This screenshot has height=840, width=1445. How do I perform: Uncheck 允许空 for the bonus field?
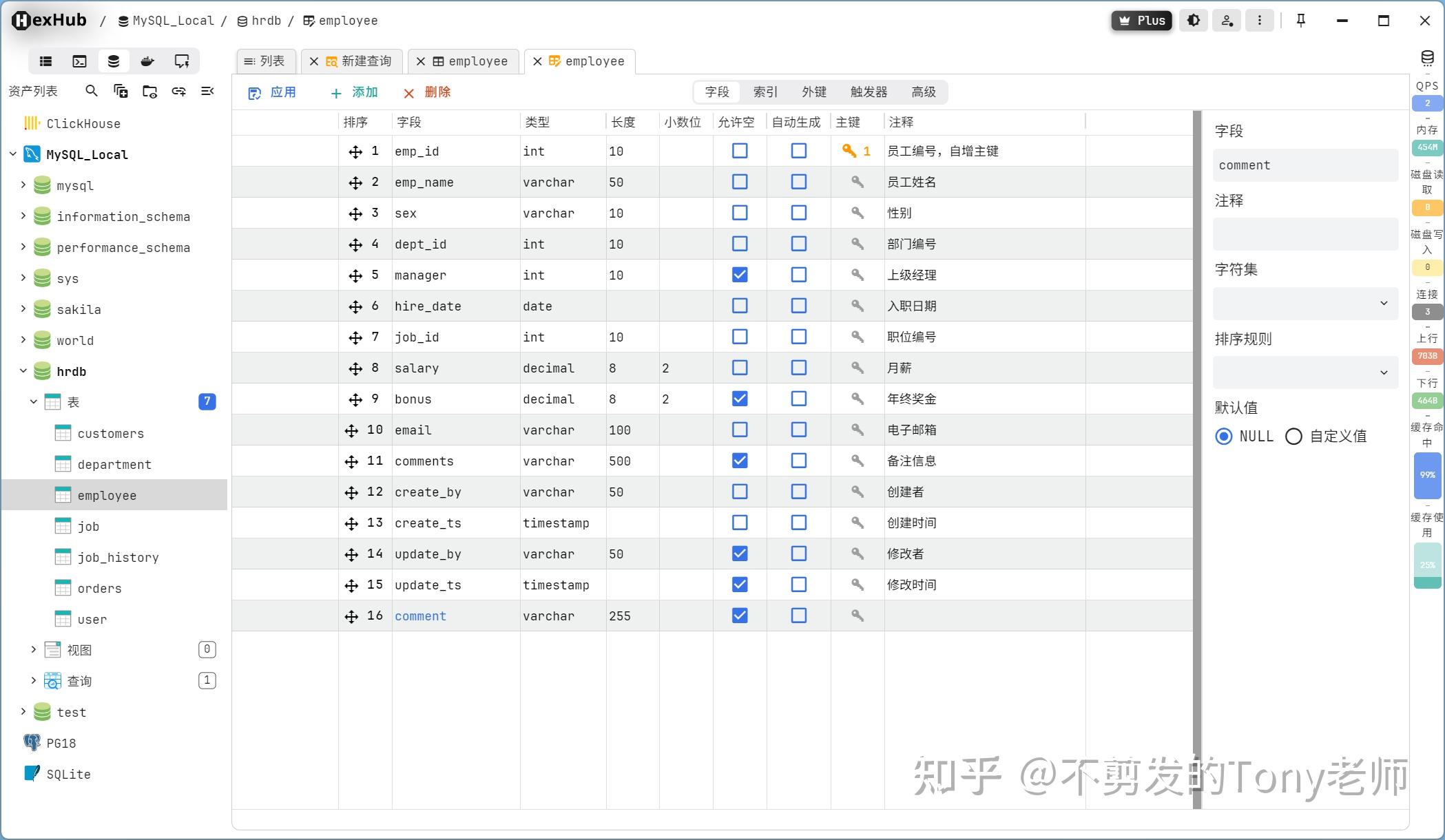click(x=739, y=399)
